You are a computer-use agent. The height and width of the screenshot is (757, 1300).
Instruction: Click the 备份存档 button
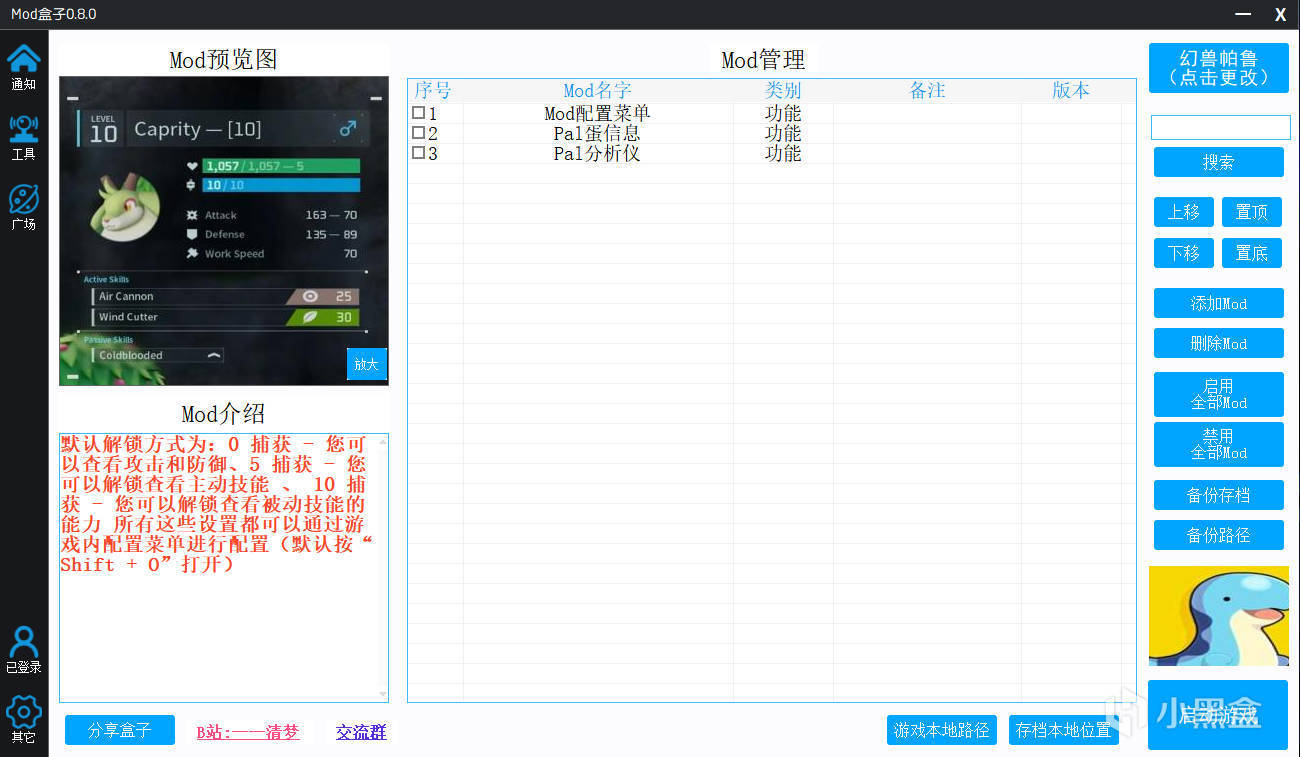click(1218, 495)
